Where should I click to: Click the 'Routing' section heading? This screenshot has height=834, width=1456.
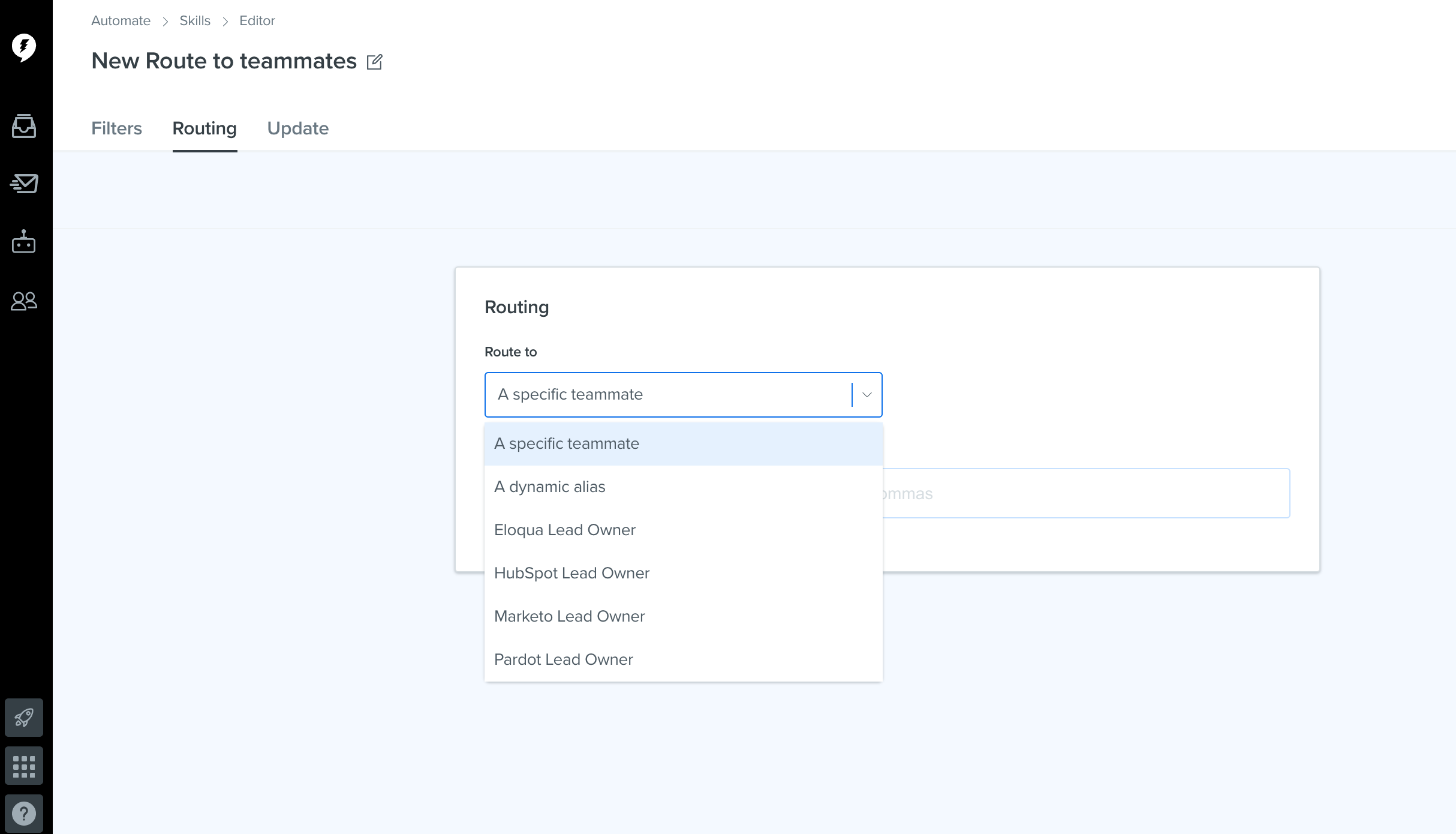point(516,307)
